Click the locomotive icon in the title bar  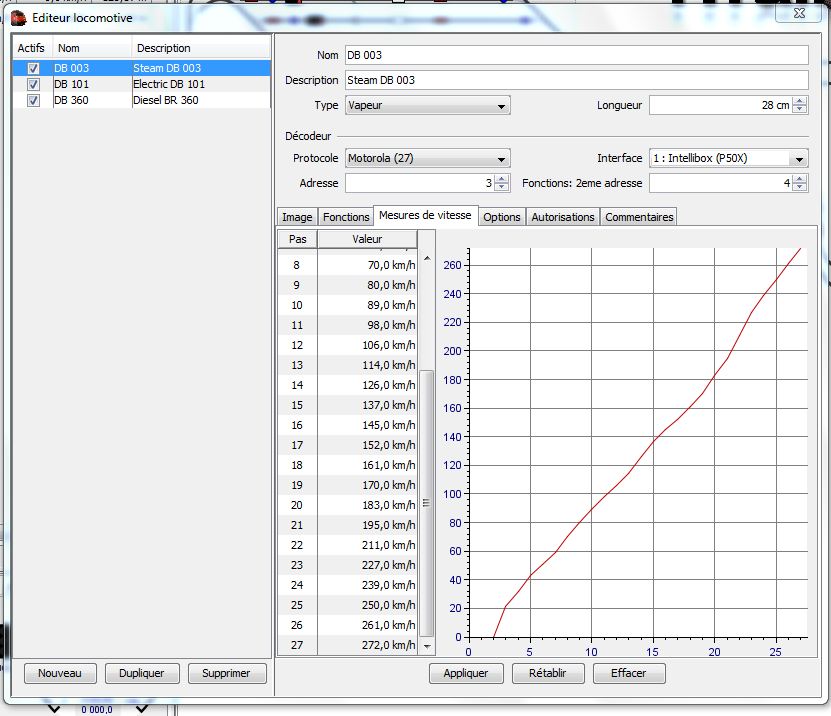[x=18, y=17]
